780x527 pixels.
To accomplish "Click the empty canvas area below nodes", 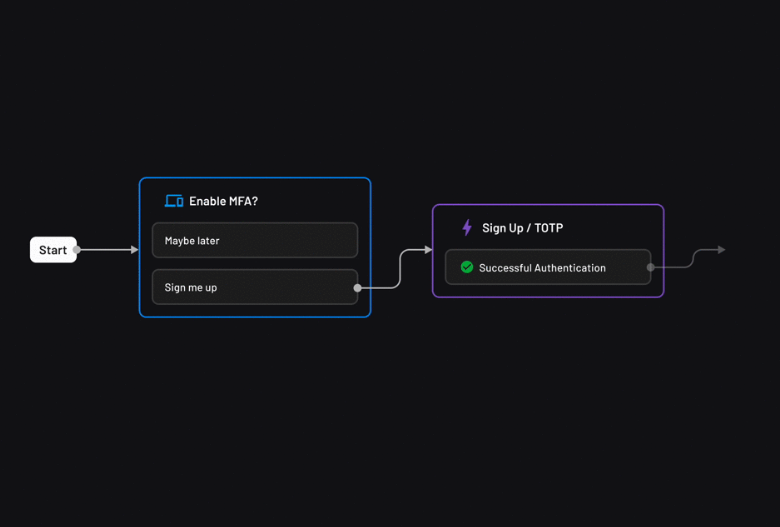I will (400, 430).
